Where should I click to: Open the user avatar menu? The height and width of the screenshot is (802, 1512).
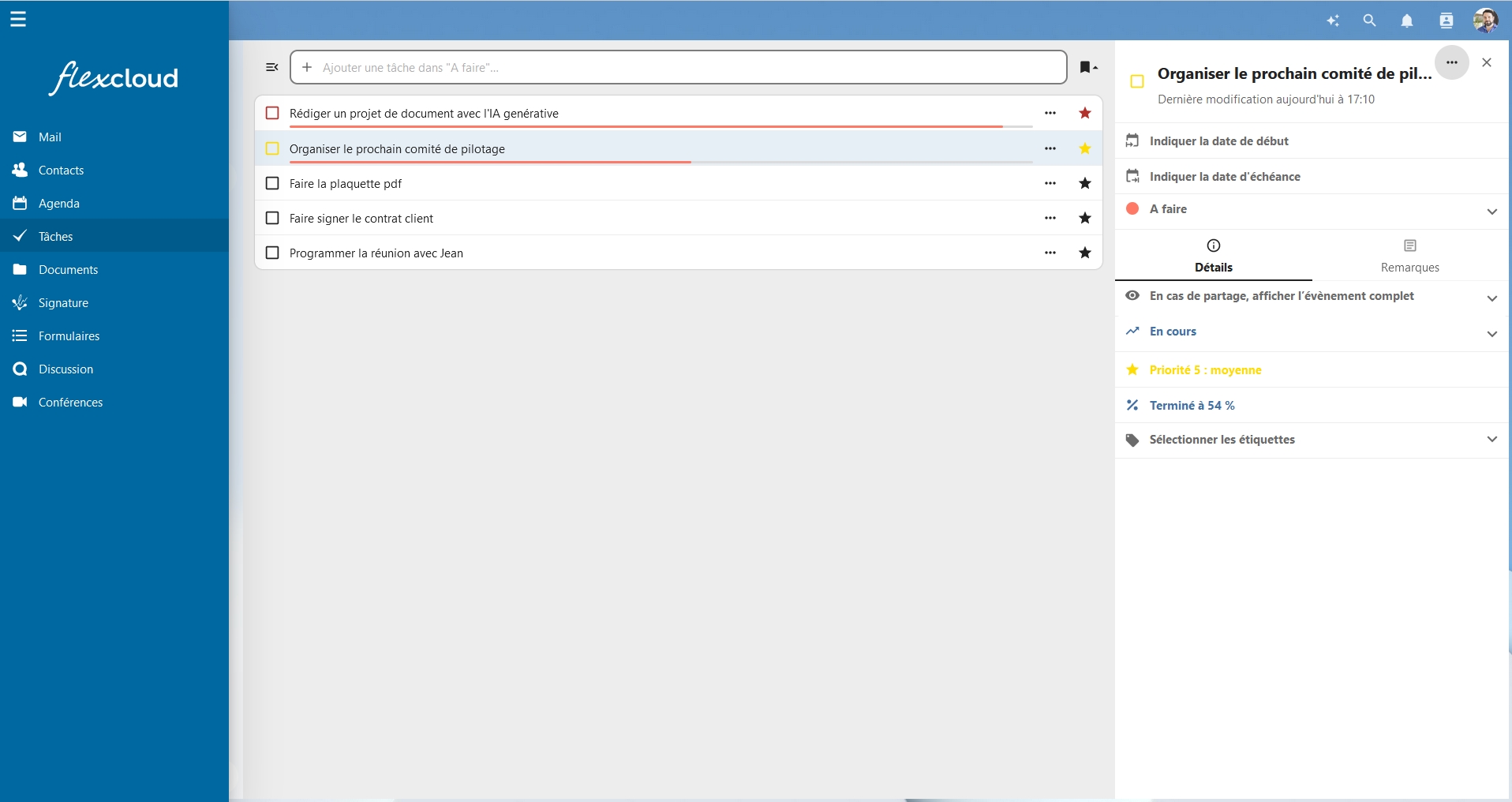tap(1486, 21)
